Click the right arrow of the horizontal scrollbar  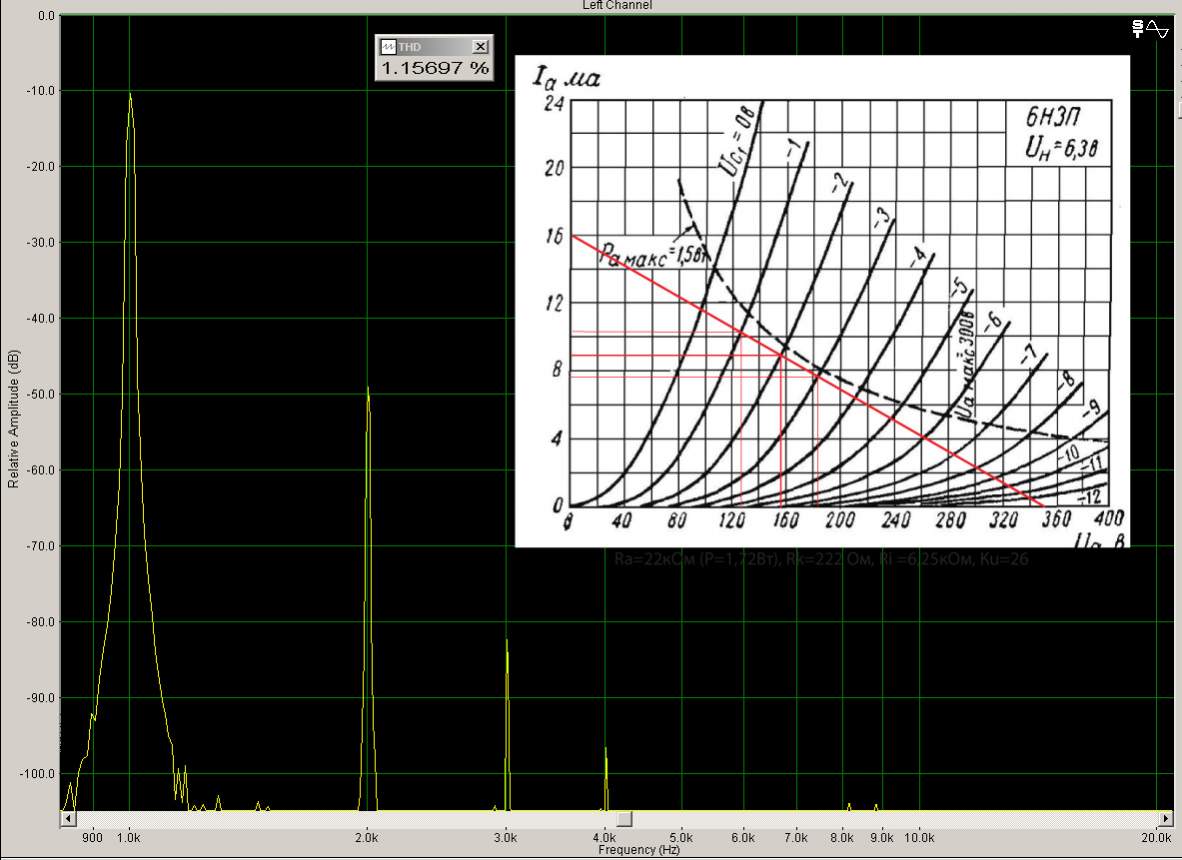pos(1165,819)
